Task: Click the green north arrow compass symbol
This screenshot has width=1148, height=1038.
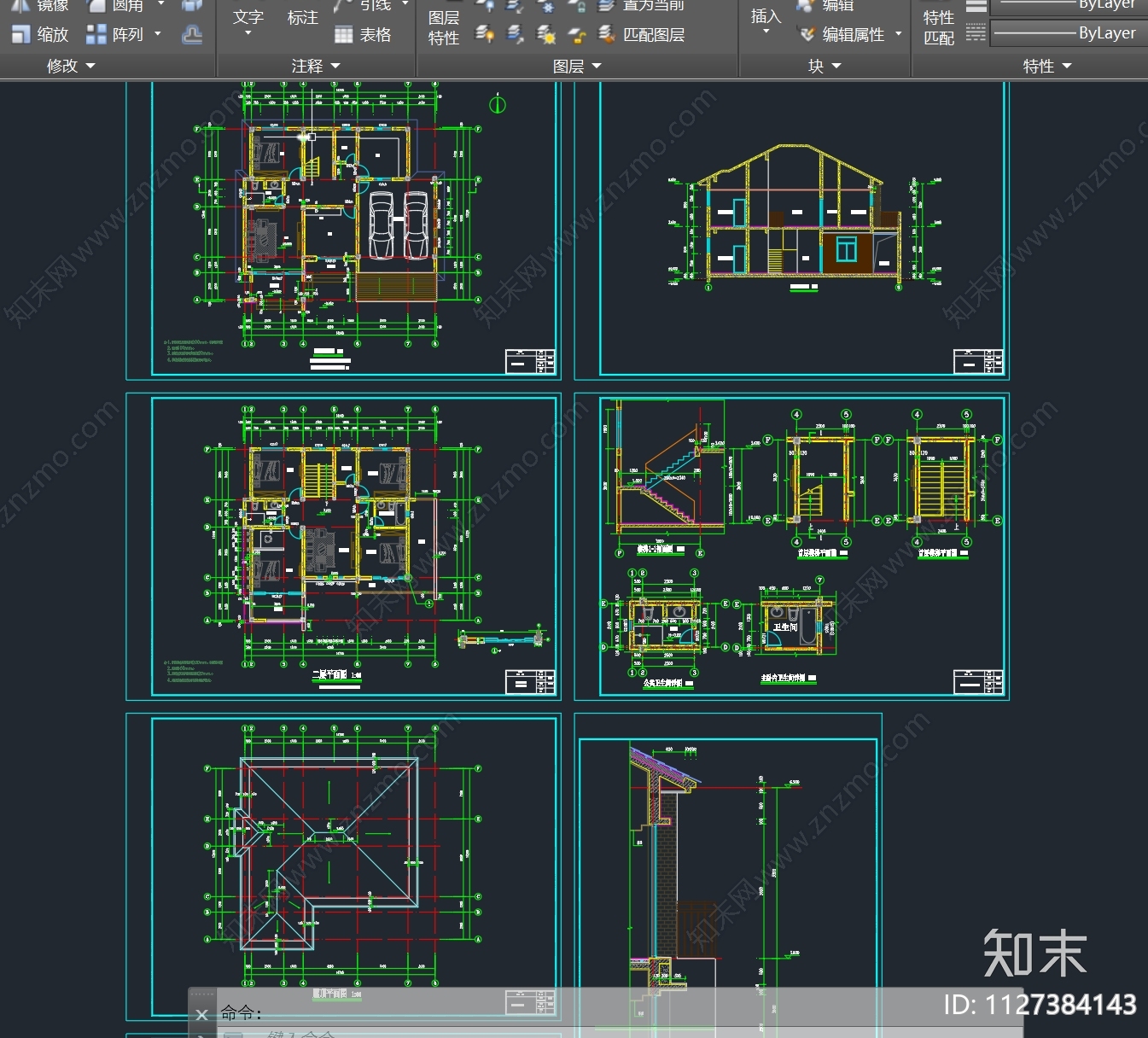Action: (498, 104)
